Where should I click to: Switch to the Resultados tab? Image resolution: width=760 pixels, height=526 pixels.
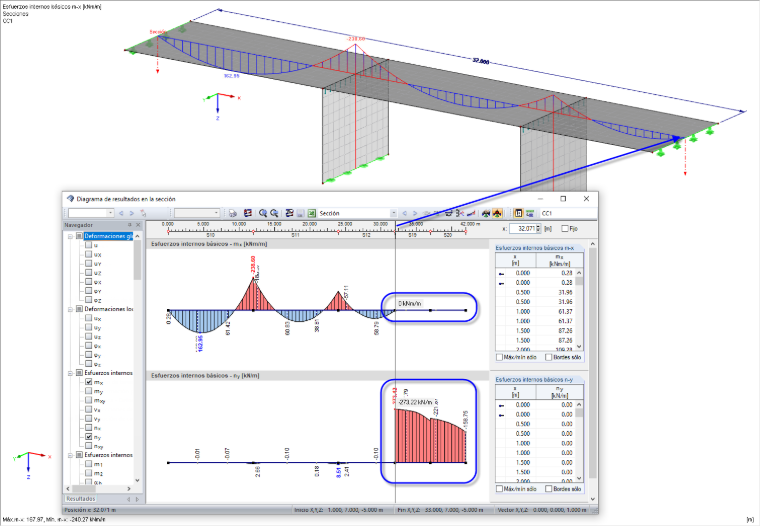(x=81, y=499)
